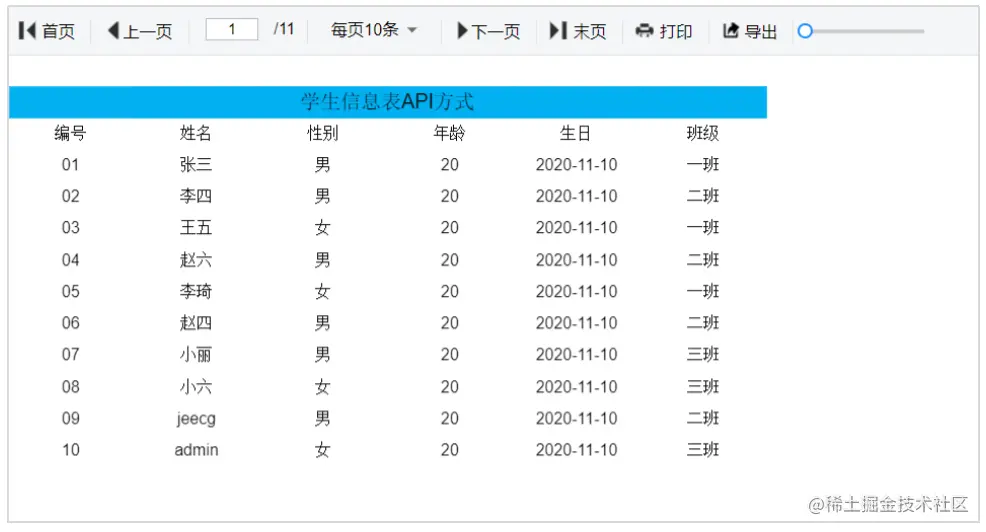
Task: Click the 班级 column header
Action: [702, 133]
